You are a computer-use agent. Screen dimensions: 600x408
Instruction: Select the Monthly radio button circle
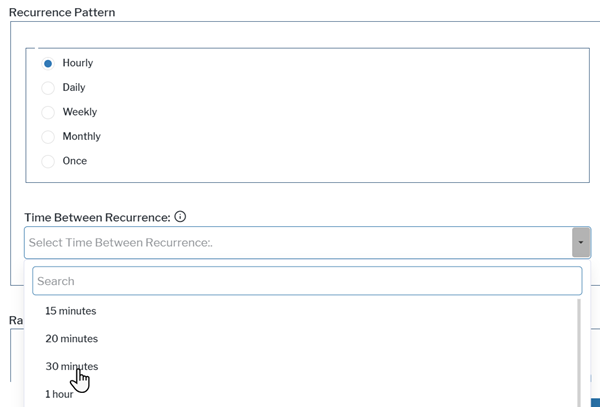[x=47, y=137]
